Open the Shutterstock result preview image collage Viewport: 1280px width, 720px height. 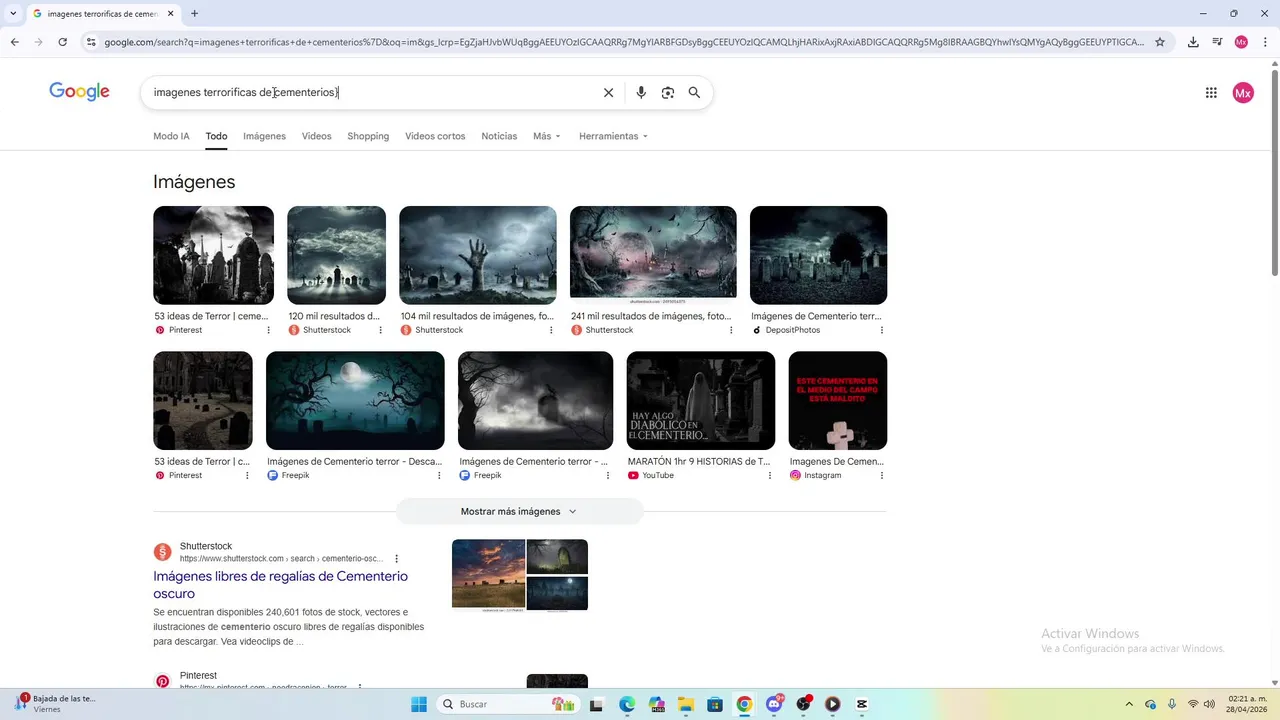520,575
